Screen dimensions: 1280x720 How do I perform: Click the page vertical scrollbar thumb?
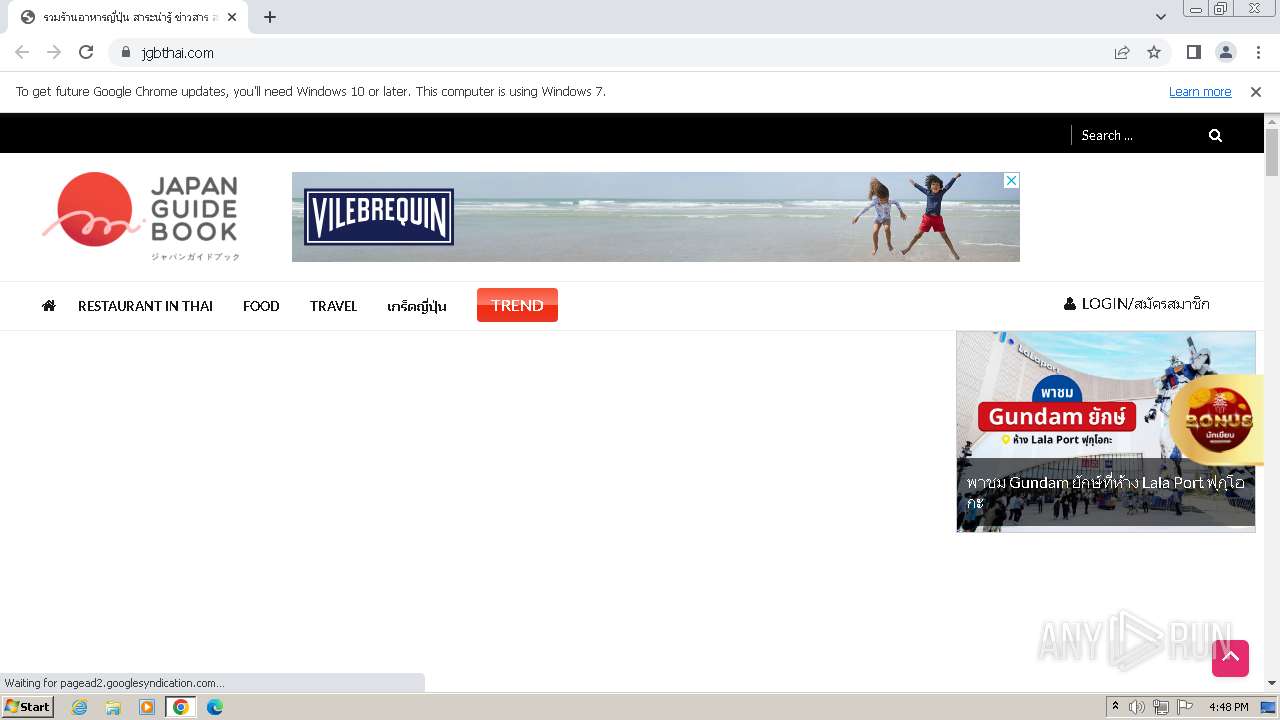pyautogui.click(x=1272, y=152)
